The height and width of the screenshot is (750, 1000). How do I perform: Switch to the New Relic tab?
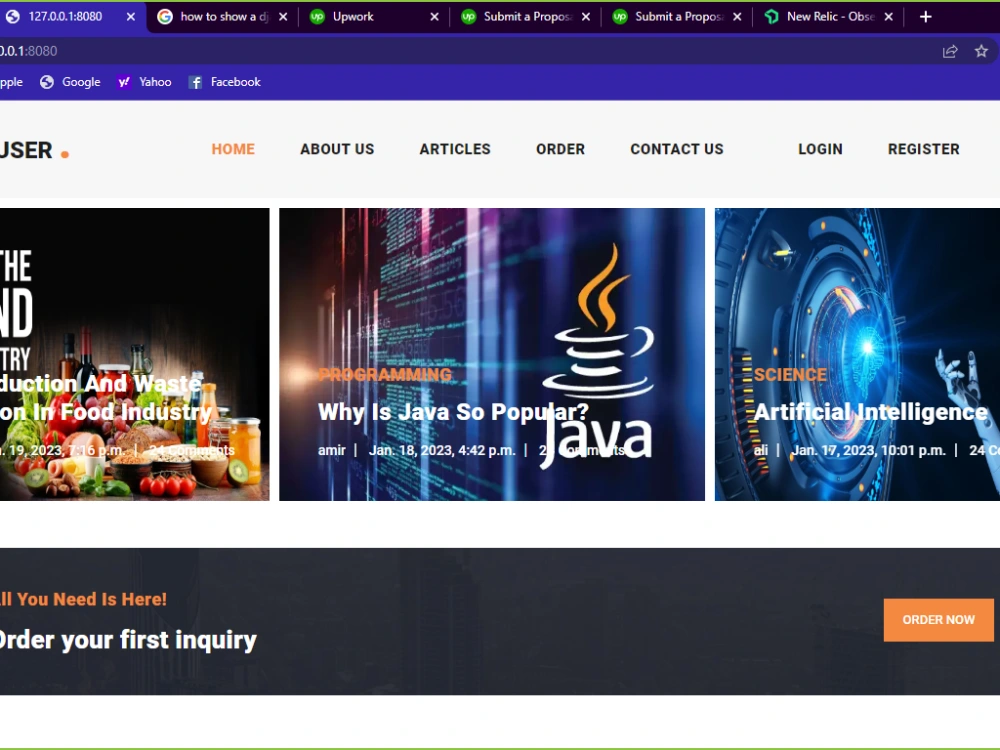[x=828, y=17]
